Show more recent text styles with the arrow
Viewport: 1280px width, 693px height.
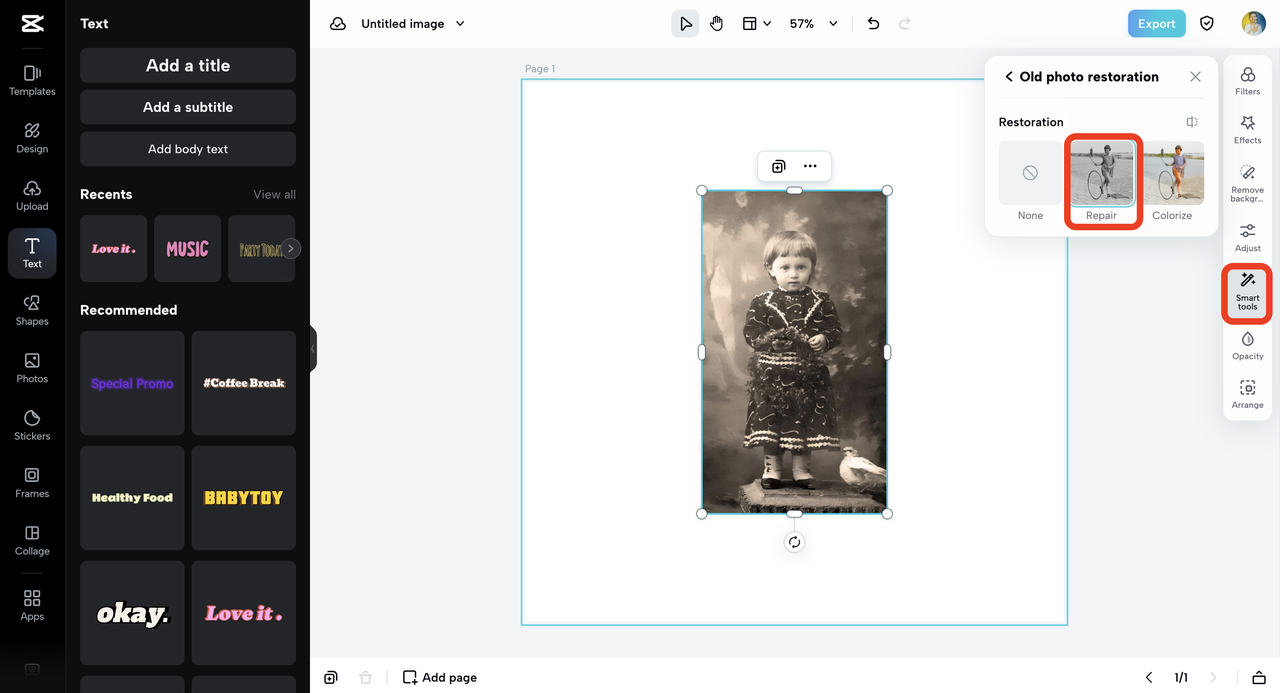(x=290, y=248)
